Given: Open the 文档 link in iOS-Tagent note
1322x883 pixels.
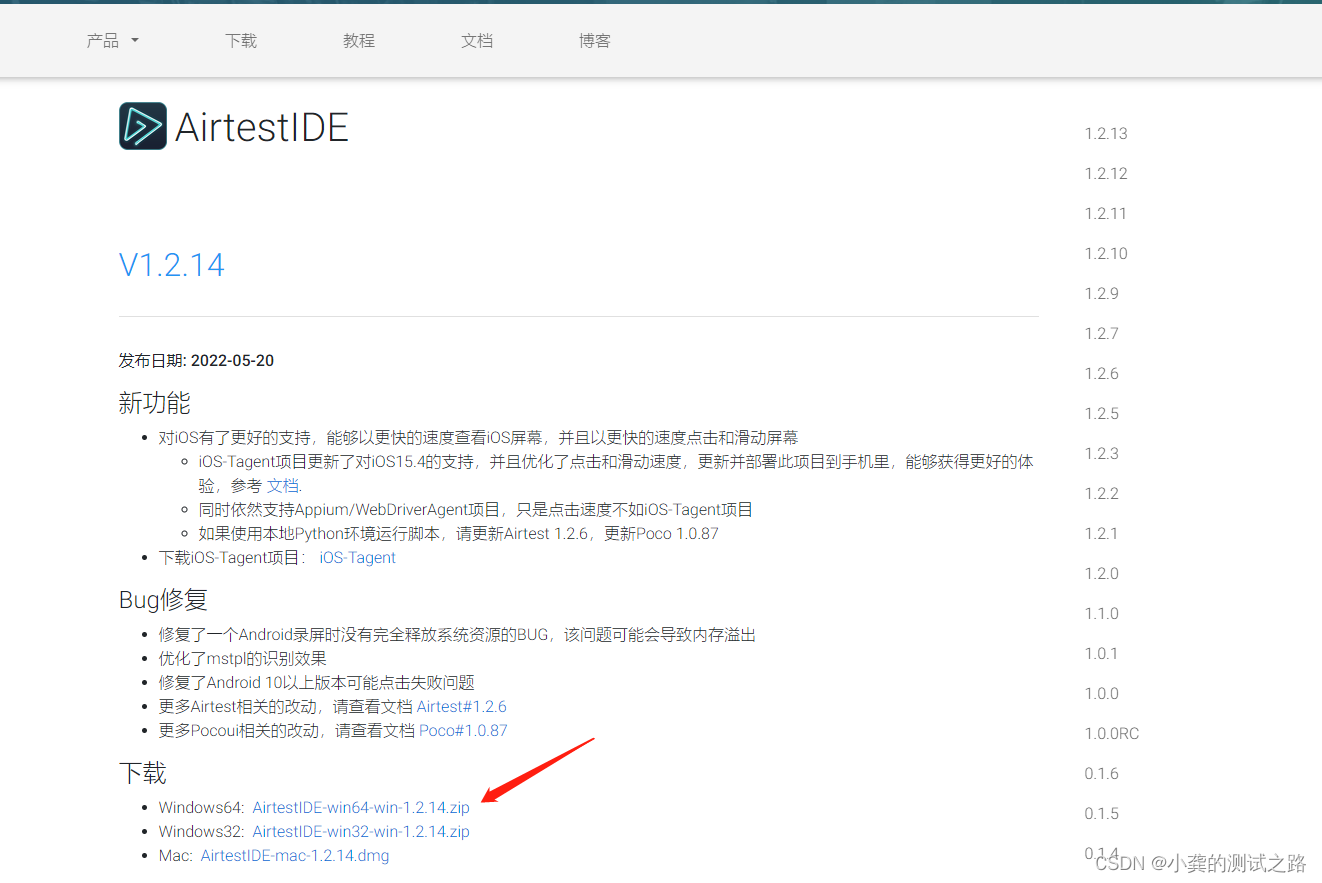Looking at the screenshot, I should click(x=282, y=486).
